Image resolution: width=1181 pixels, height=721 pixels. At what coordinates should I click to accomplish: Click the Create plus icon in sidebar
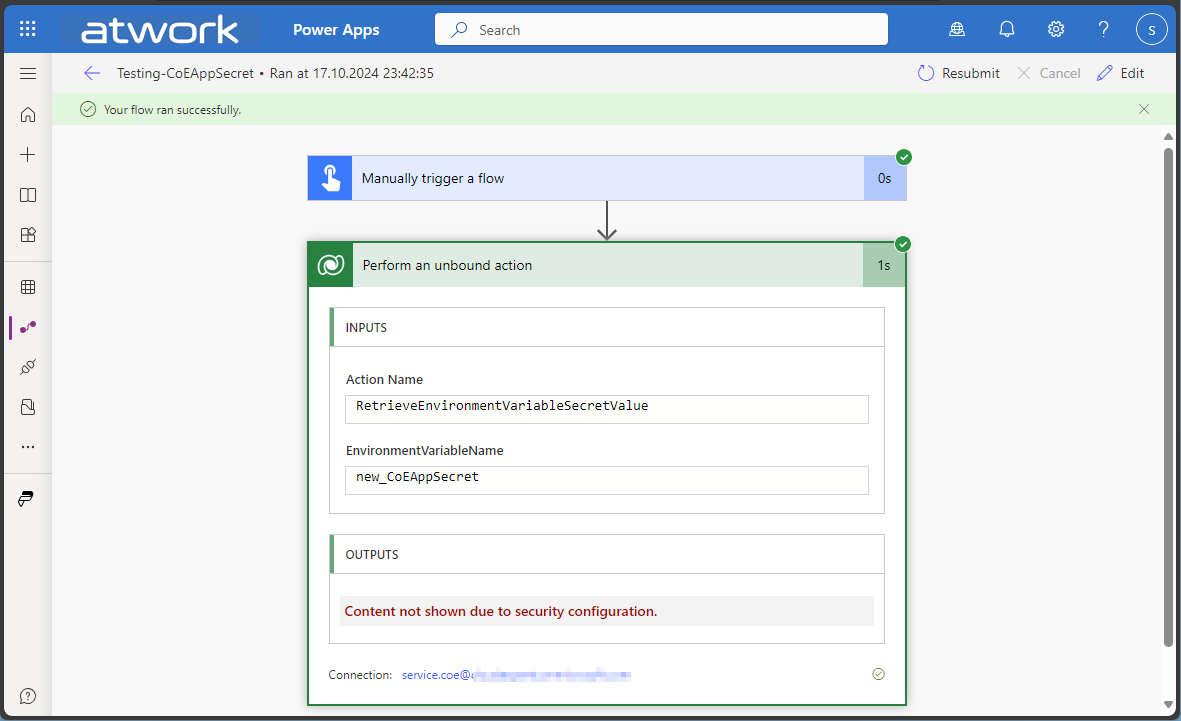[28, 155]
